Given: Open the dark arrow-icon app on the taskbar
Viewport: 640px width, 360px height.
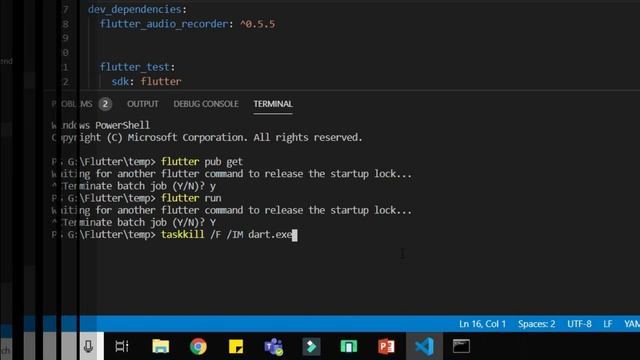Looking at the screenshot, I should coord(311,347).
